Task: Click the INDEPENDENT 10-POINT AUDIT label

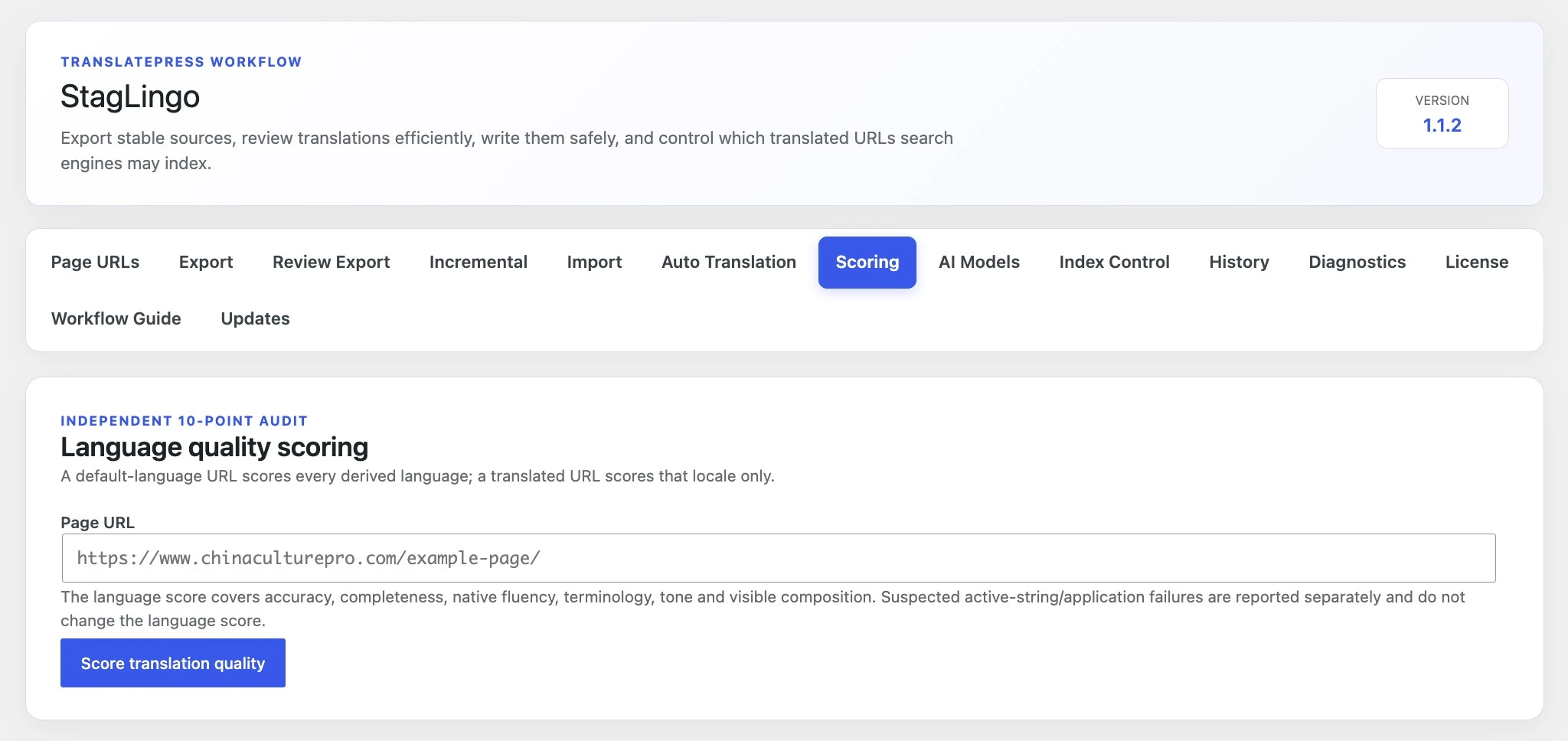Action: click(184, 421)
